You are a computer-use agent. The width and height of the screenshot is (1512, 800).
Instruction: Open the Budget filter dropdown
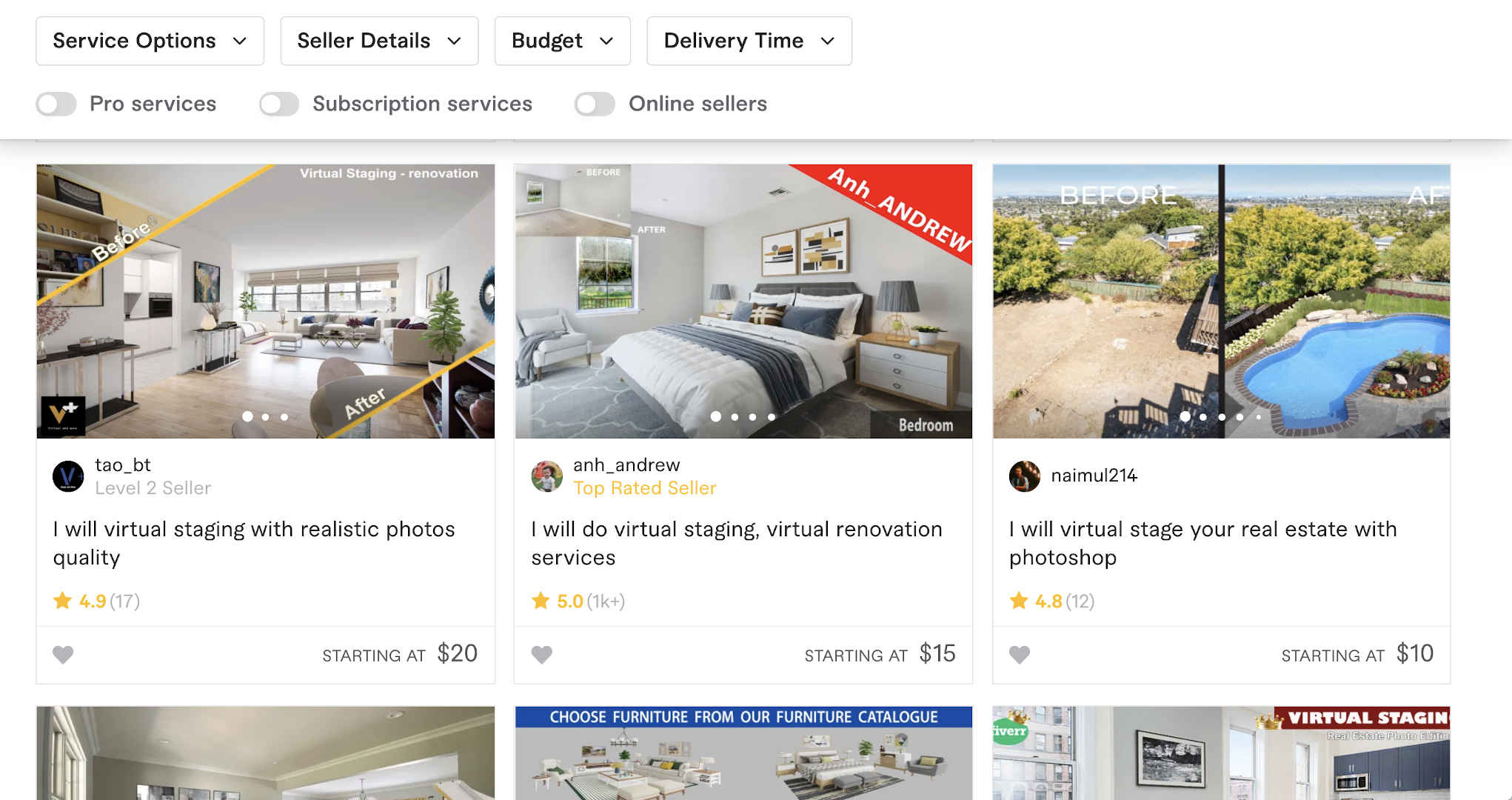(x=563, y=41)
